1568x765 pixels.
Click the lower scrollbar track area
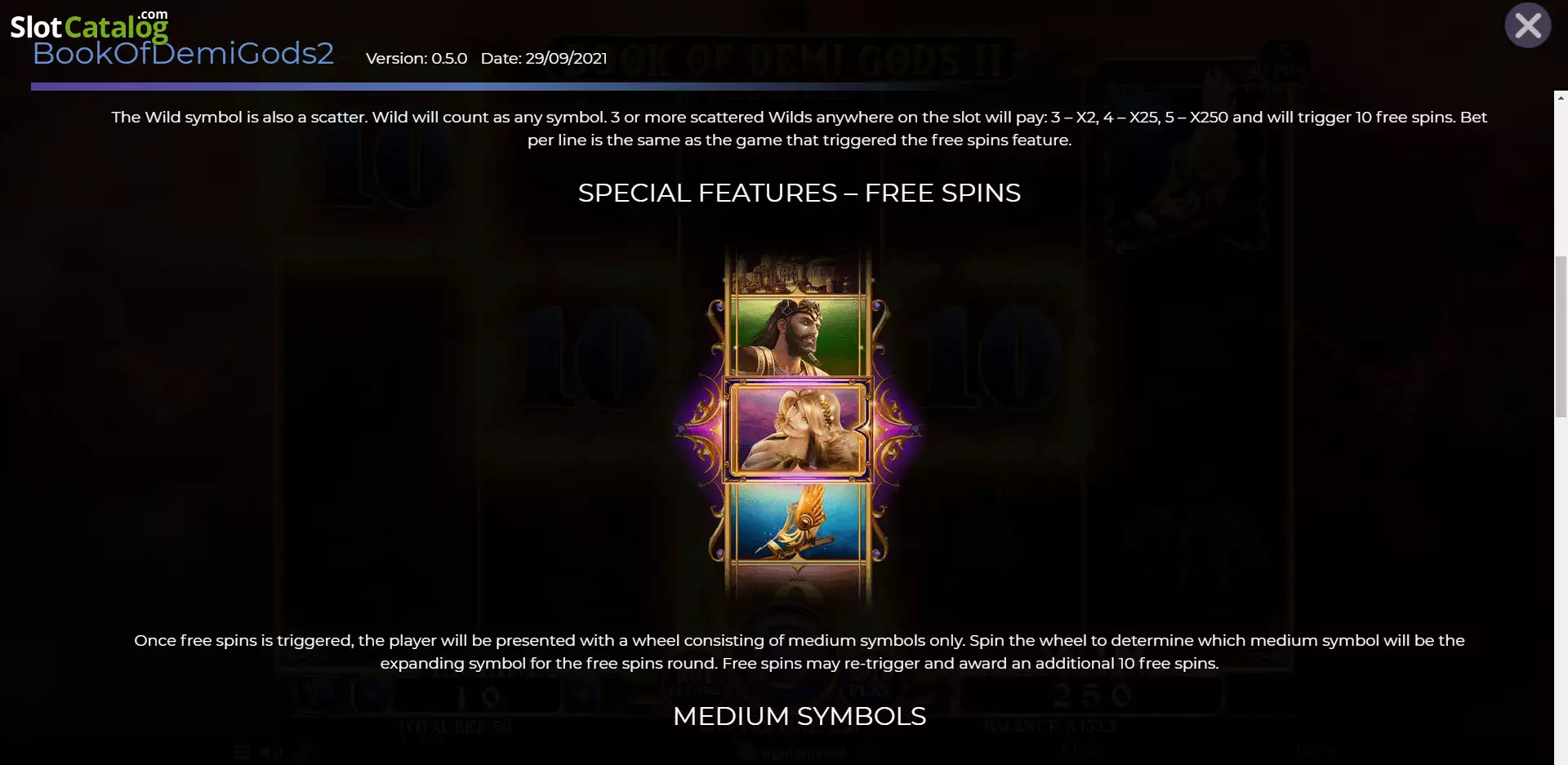[x=1561, y=588]
